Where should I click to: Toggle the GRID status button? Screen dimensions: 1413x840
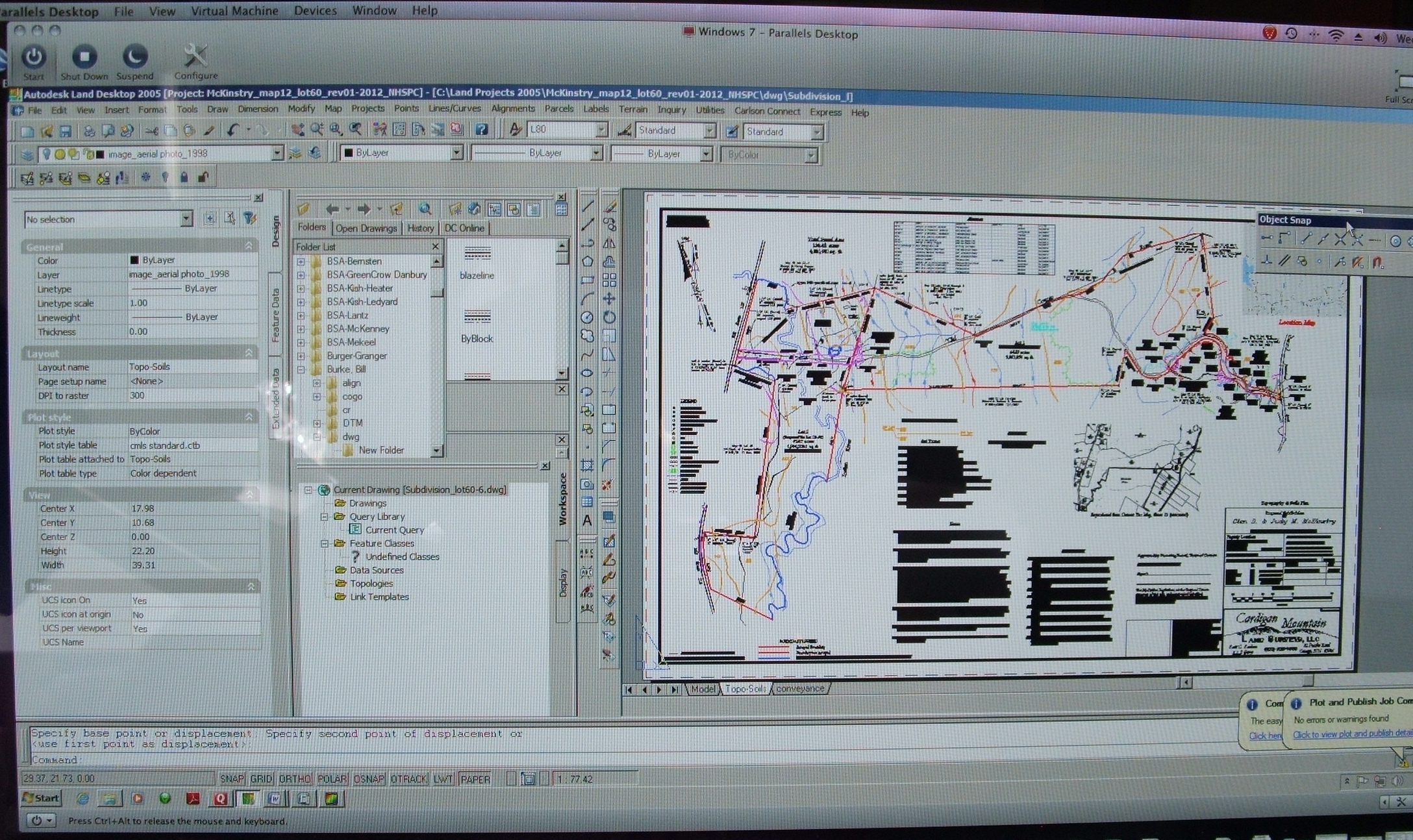261,779
